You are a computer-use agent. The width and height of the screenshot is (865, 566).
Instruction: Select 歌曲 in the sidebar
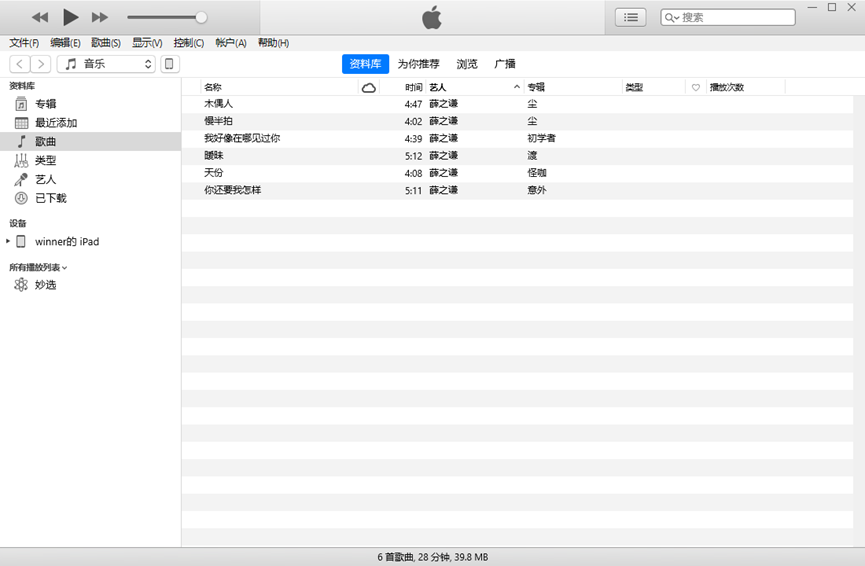tap(90, 141)
